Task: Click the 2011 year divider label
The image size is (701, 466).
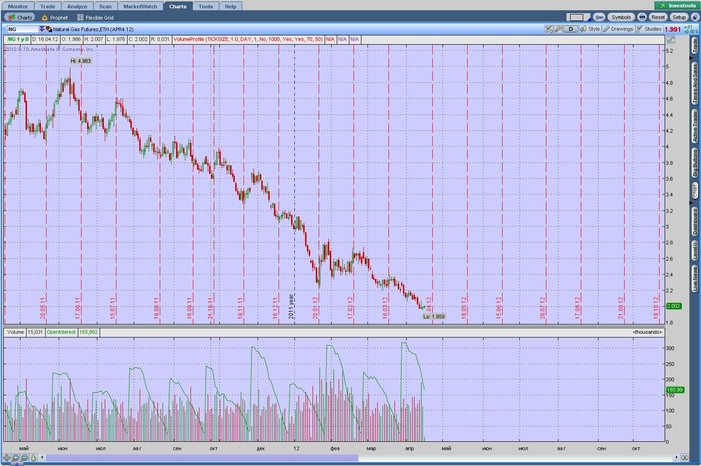Action: click(x=291, y=306)
